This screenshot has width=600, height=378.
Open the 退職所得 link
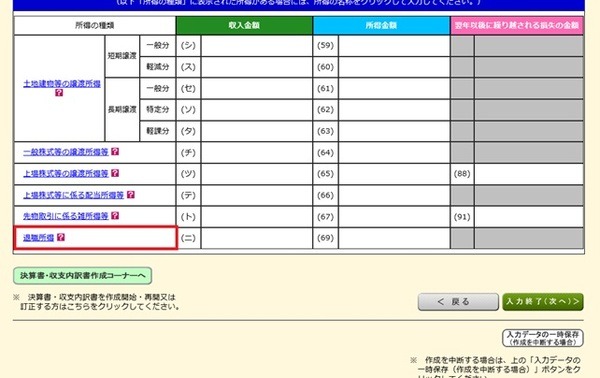(38, 238)
